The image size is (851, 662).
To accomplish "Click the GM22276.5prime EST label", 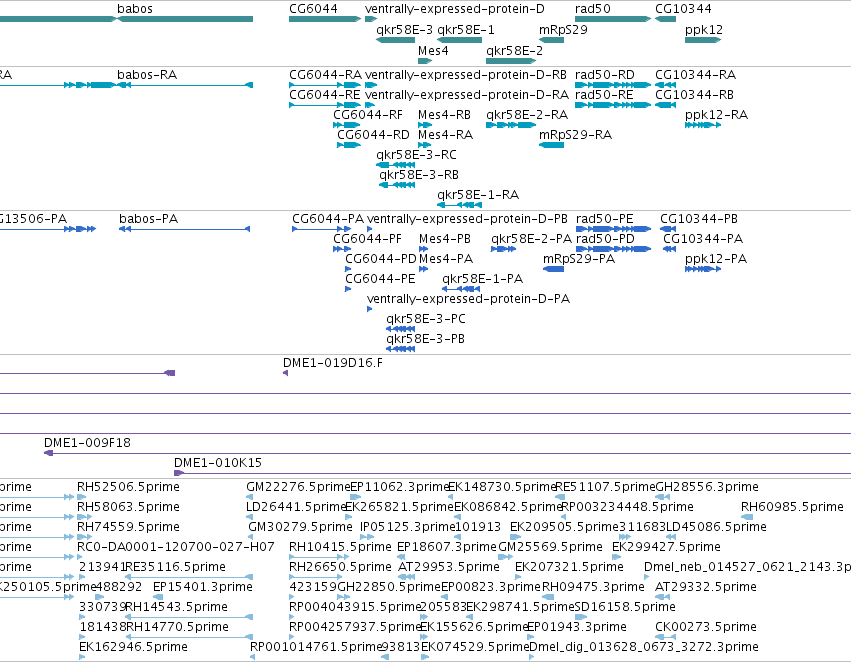I will [299, 487].
